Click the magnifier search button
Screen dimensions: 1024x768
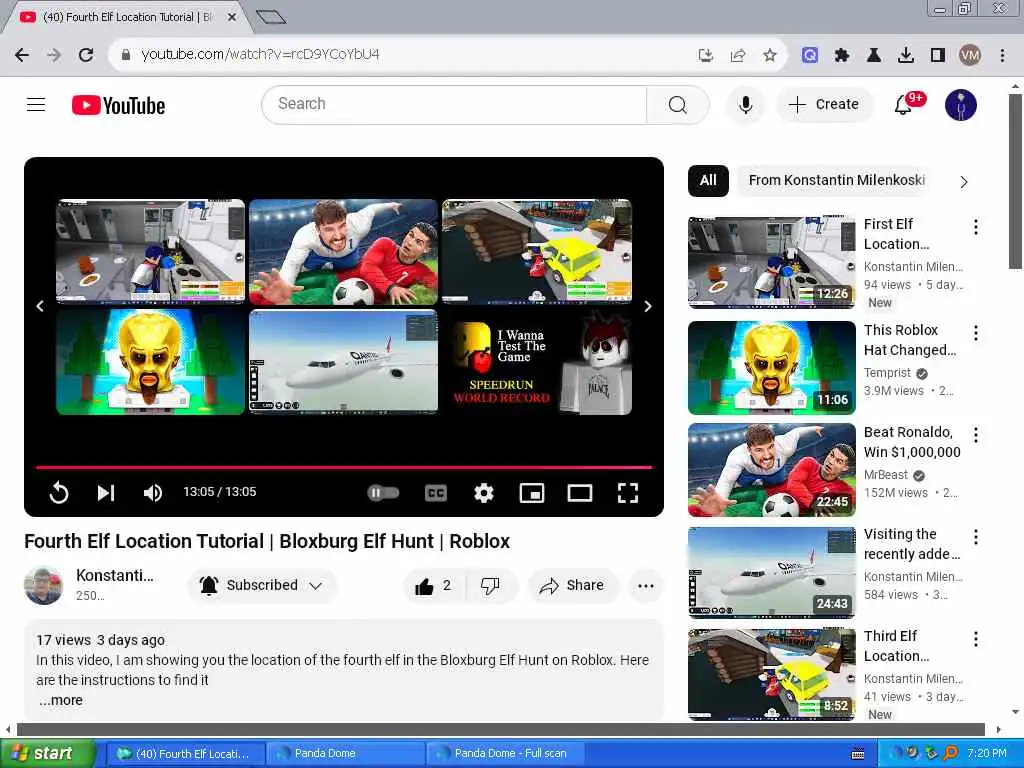coord(677,104)
